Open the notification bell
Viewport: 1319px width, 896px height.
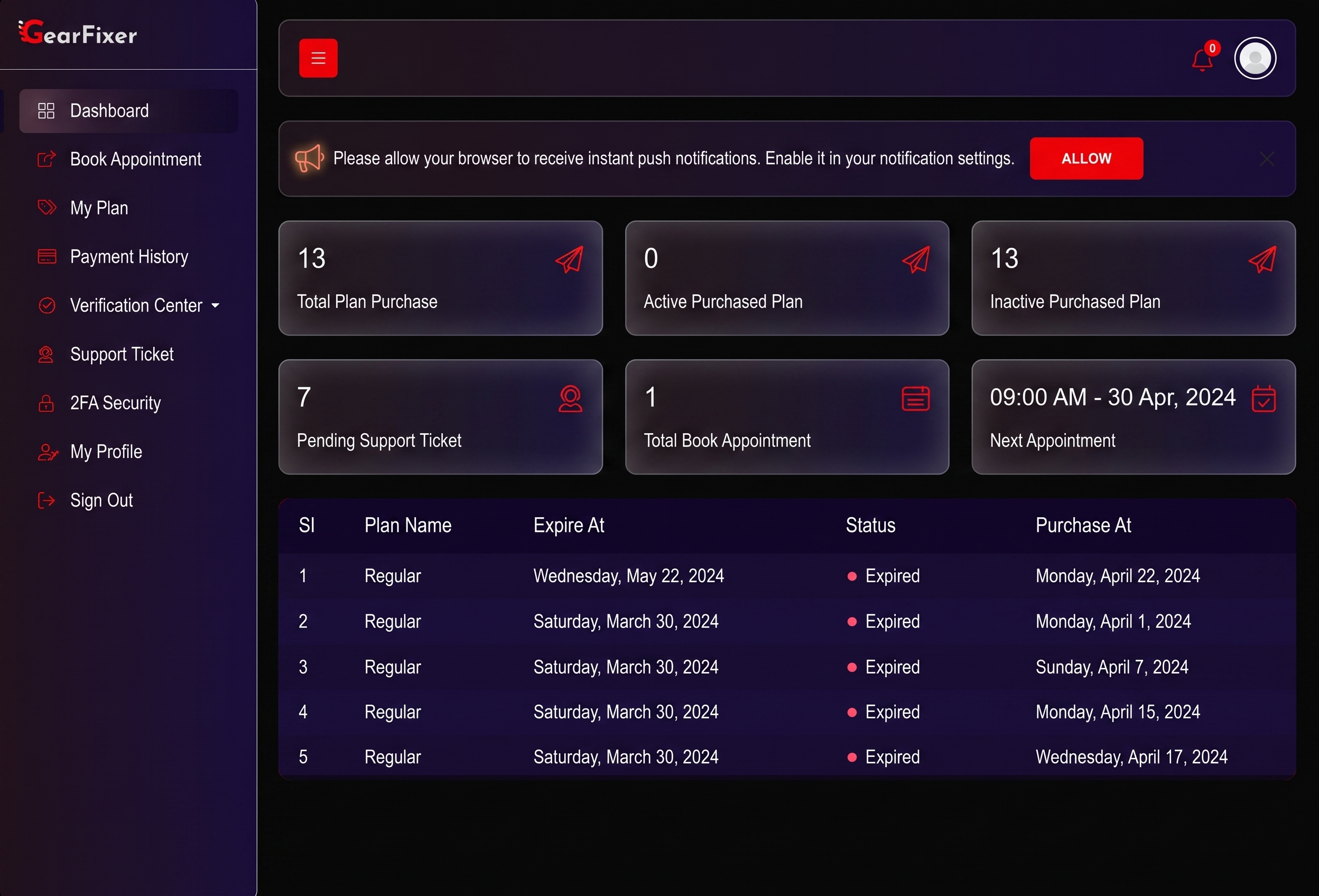(x=1202, y=60)
